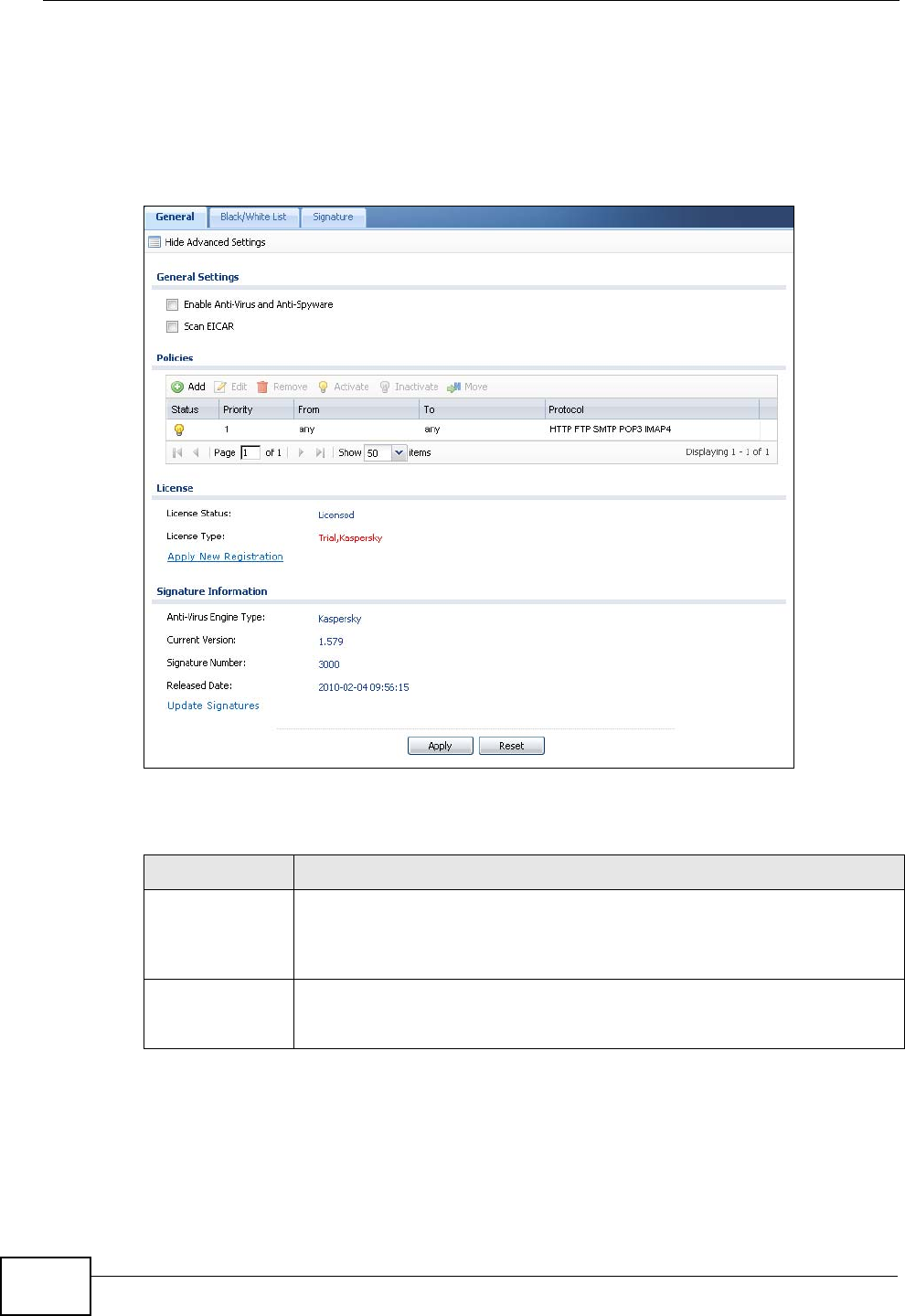Open the Apply New Registration link

(225, 557)
